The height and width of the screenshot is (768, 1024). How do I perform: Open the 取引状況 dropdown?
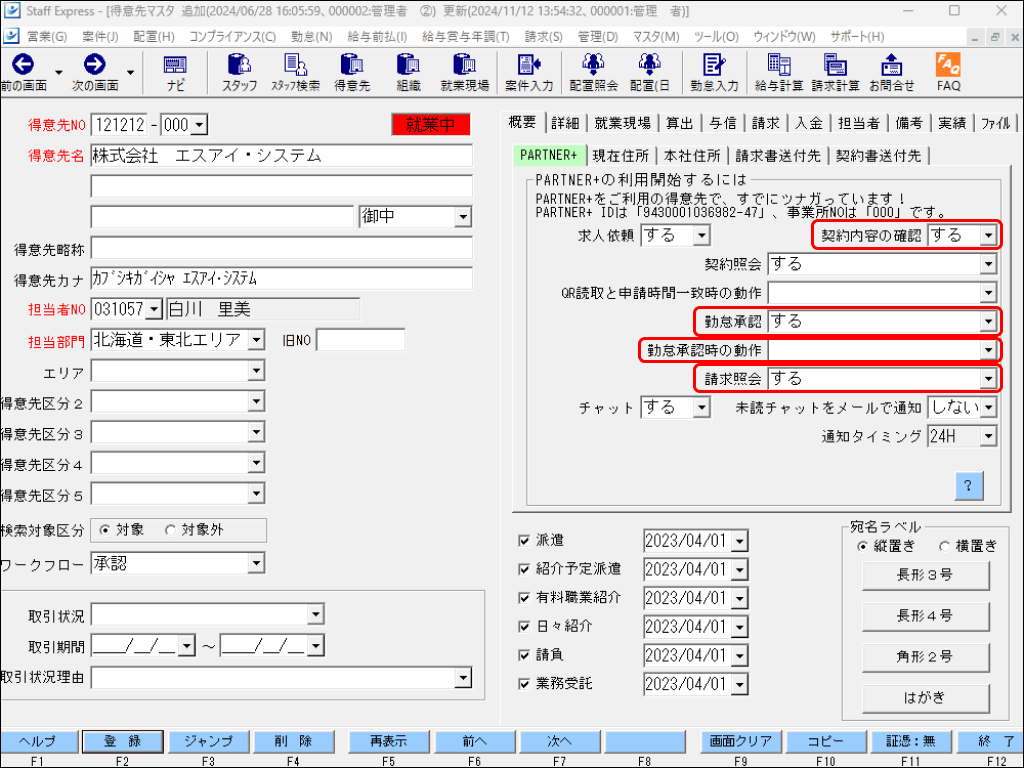click(315, 614)
